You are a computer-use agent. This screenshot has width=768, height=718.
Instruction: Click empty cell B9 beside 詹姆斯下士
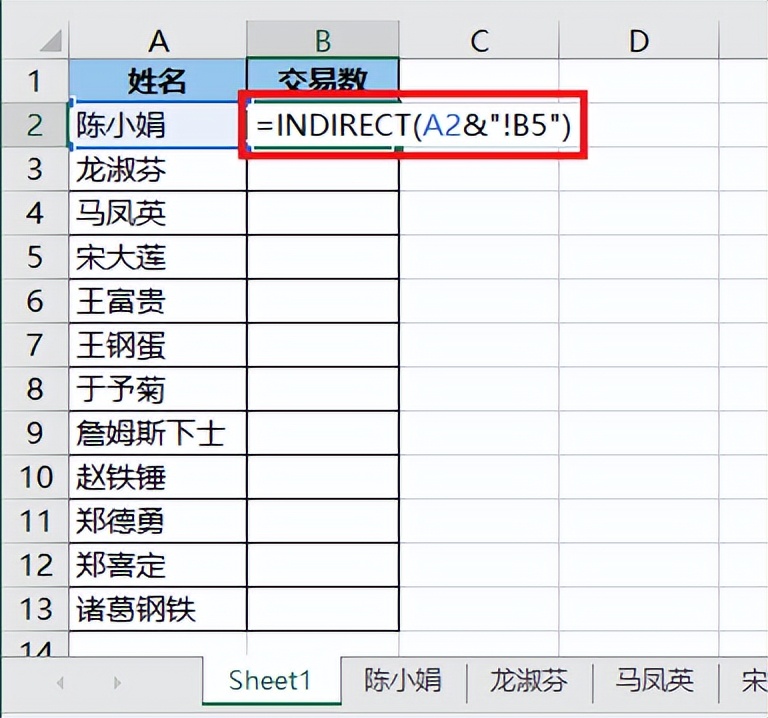pyautogui.click(x=323, y=433)
